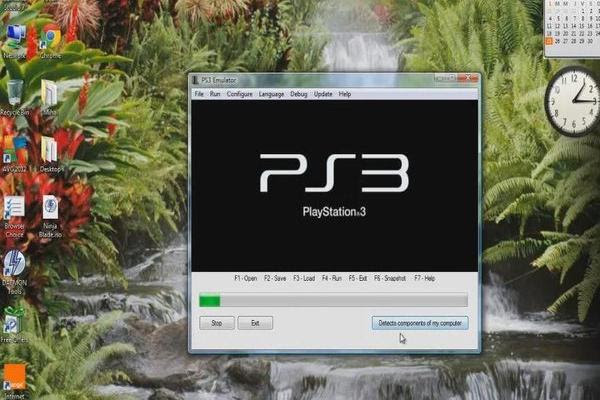Open the Debug menu
Image resolution: width=600 pixels, height=400 pixels.
pos(298,94)
